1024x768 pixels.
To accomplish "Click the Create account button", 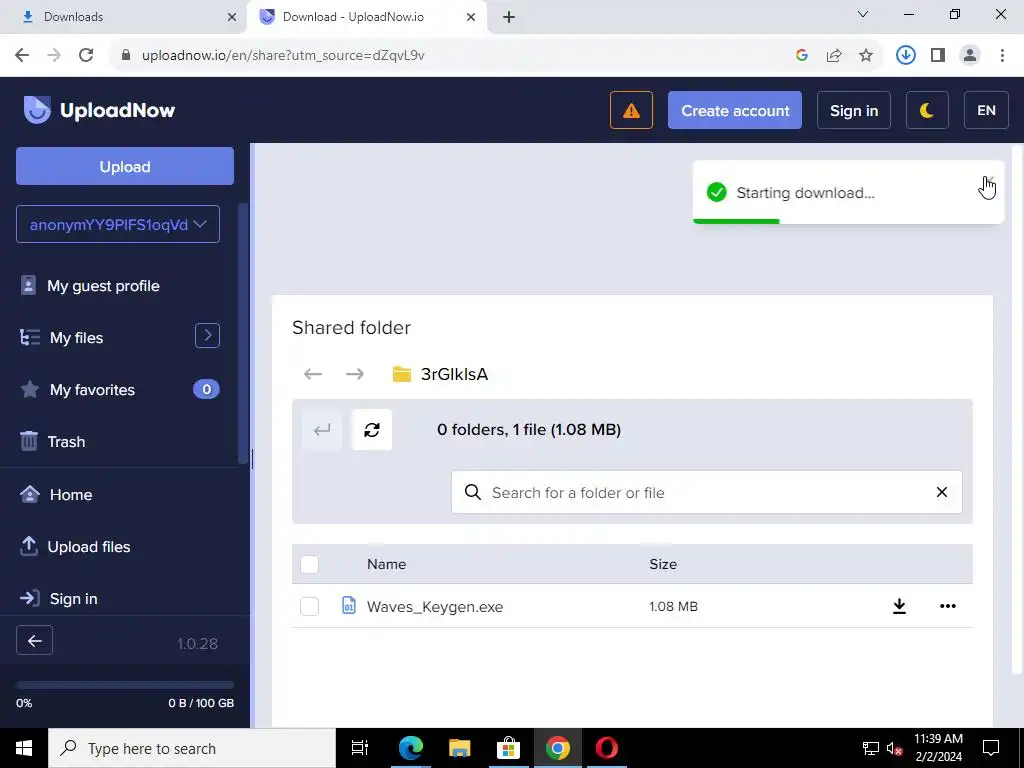I will [735, 110].
